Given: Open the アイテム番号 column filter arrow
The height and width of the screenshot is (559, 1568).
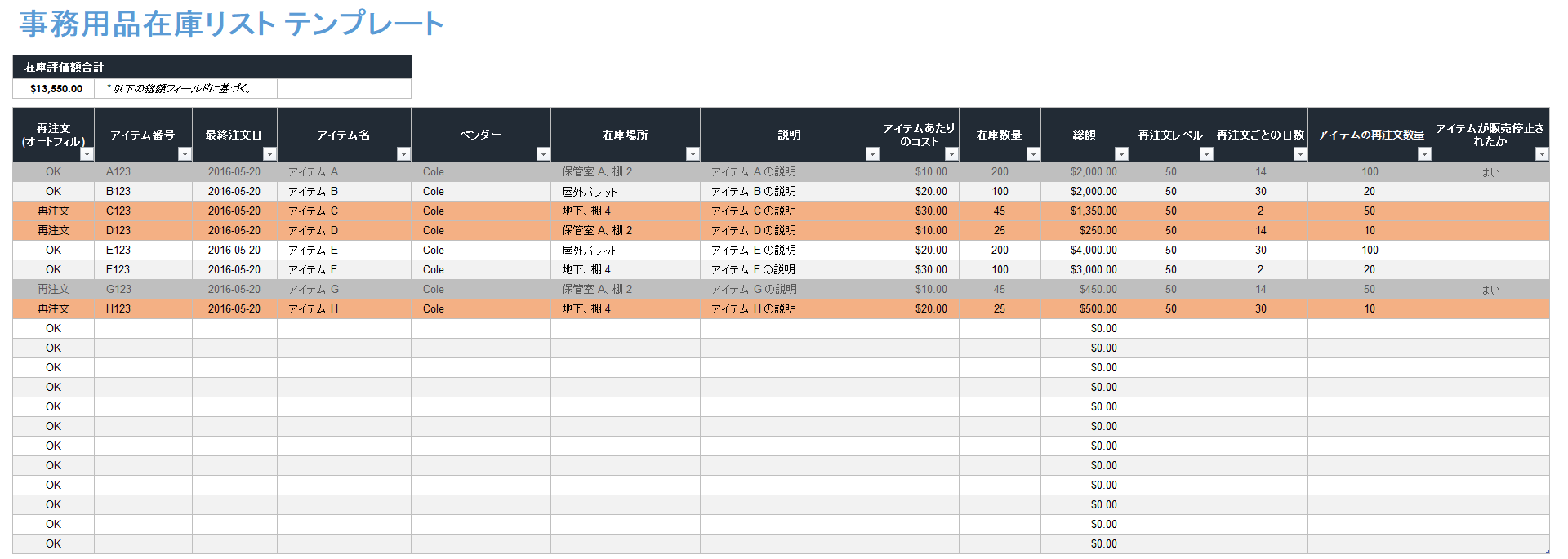Looking at the screenshot, I should point(185,154).
